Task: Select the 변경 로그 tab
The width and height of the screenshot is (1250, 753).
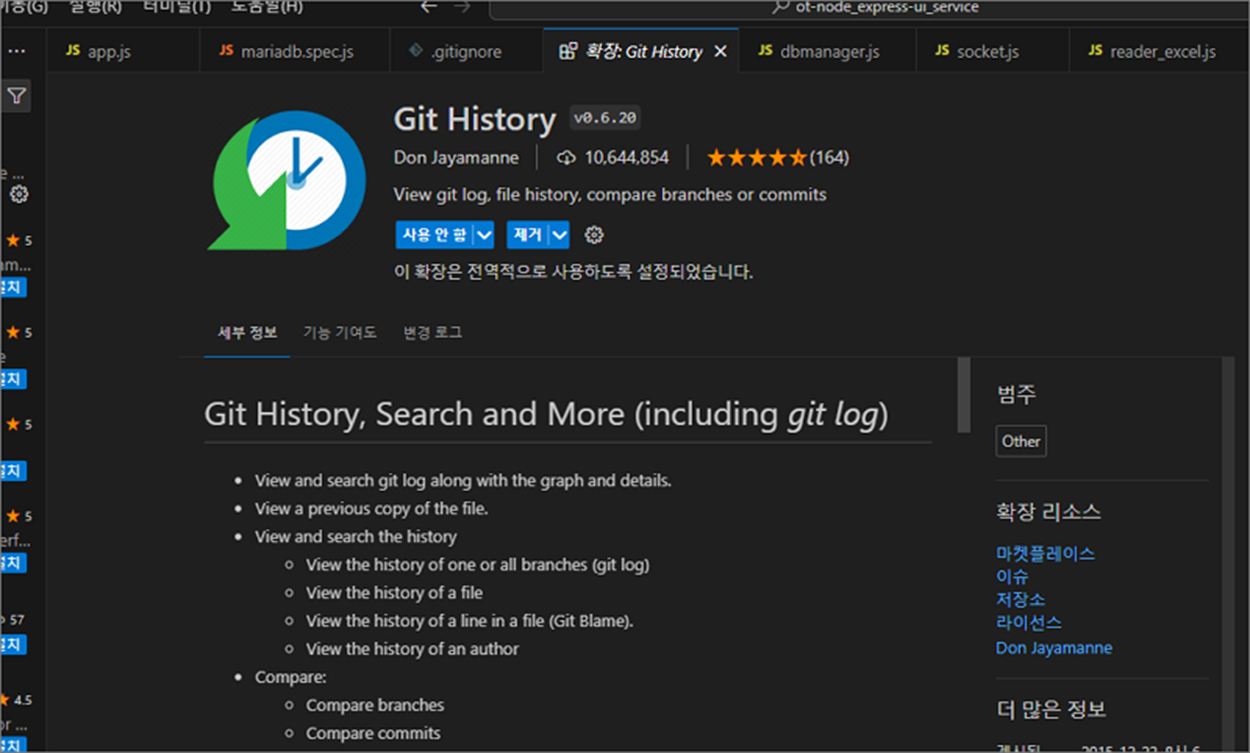Action: coord(433,333)
